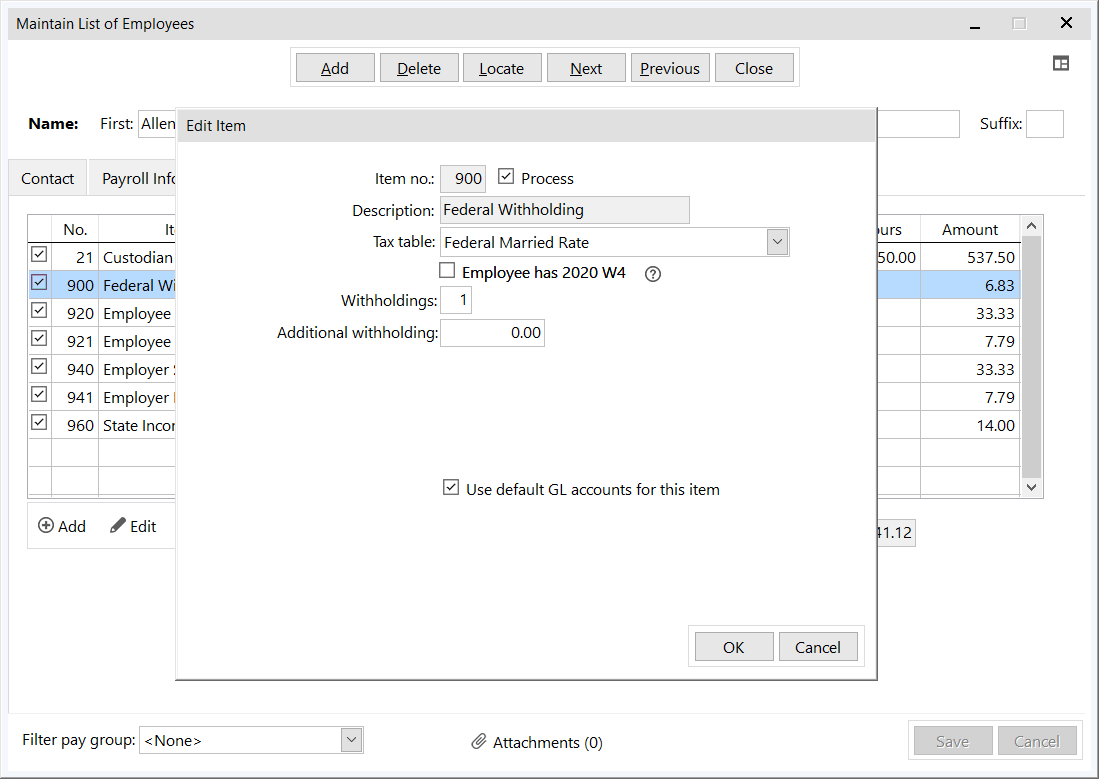Click the help icon beside 2020 W4
The height and width of the screenshot is (779, 1099).
[x=653, y=273]
